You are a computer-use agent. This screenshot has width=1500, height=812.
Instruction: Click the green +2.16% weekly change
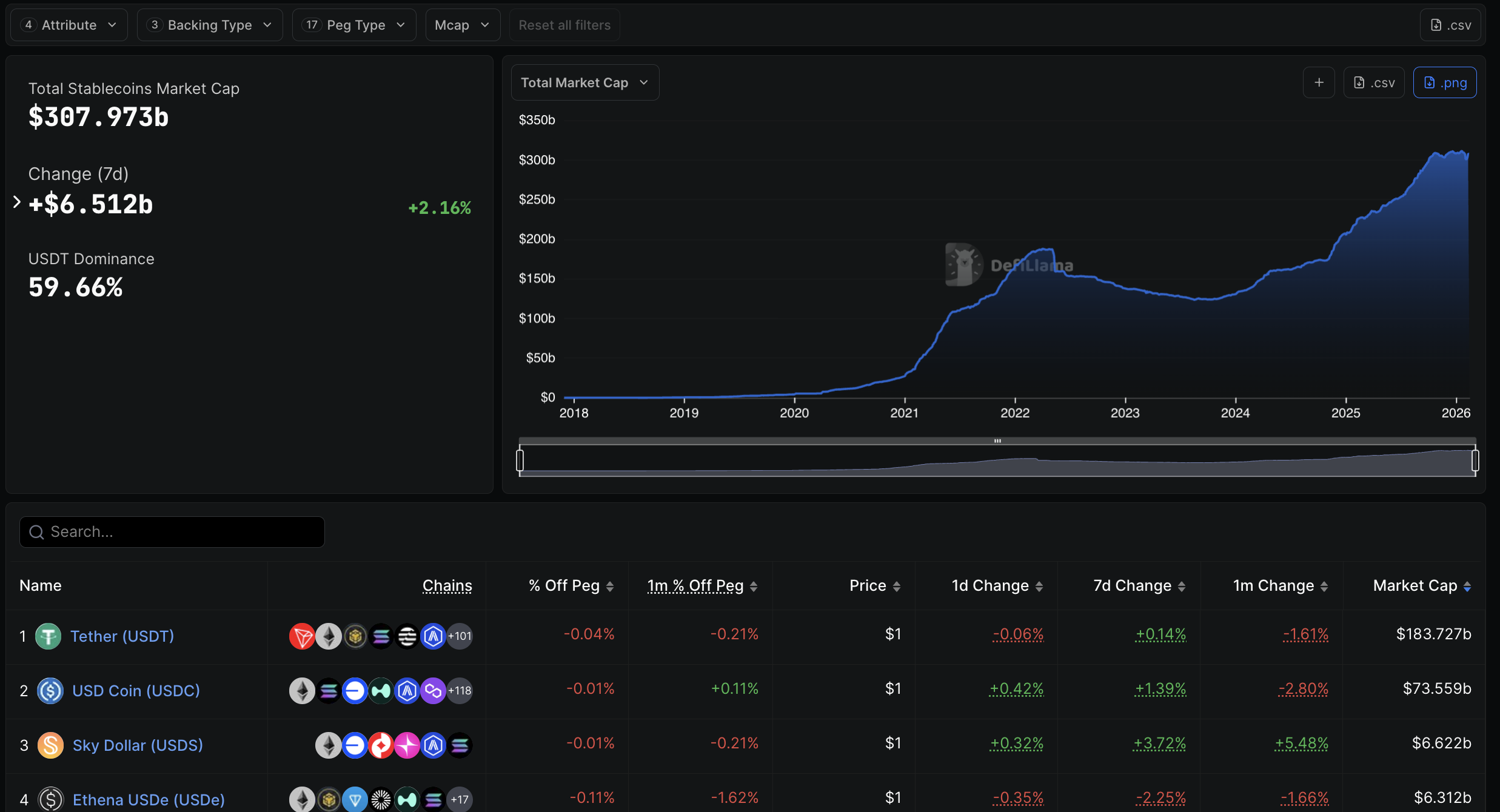(x=440, y=208)
